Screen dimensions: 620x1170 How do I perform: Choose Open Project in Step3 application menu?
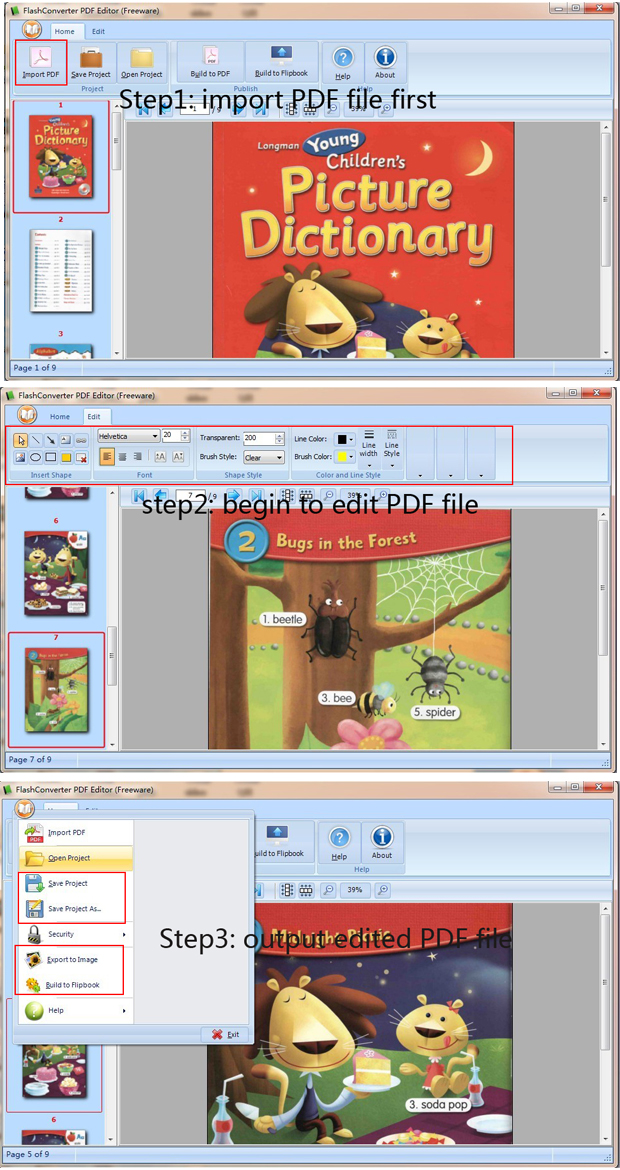click(x=74, y=858)
